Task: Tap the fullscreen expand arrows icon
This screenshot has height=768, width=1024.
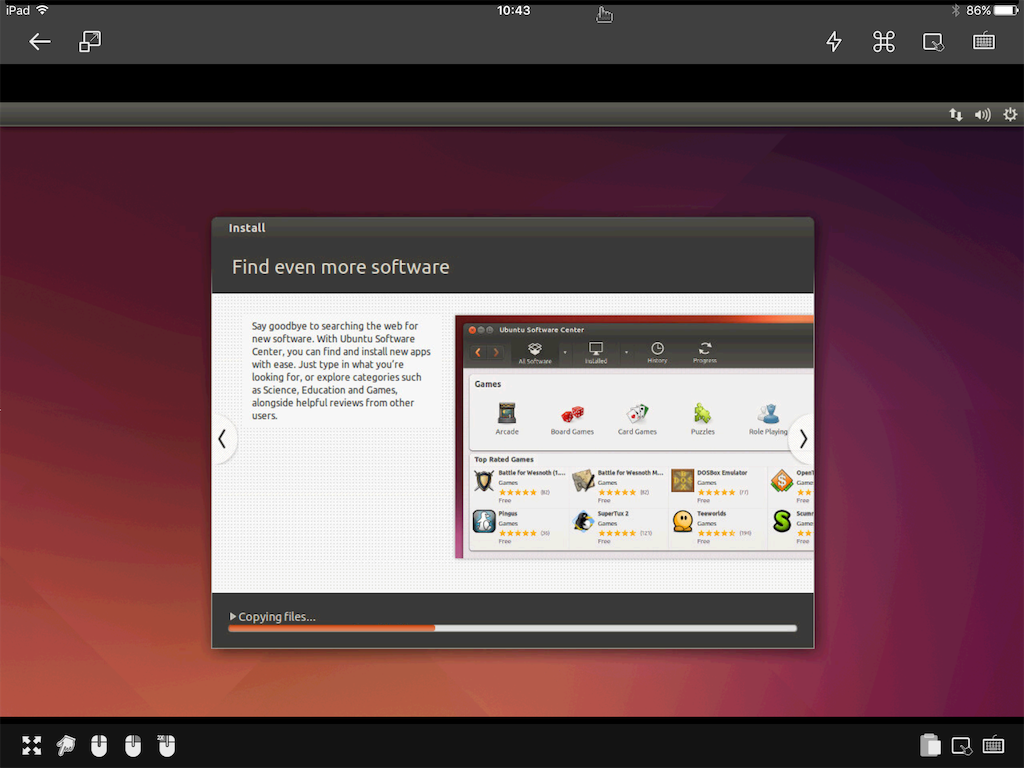Action: 31,745
